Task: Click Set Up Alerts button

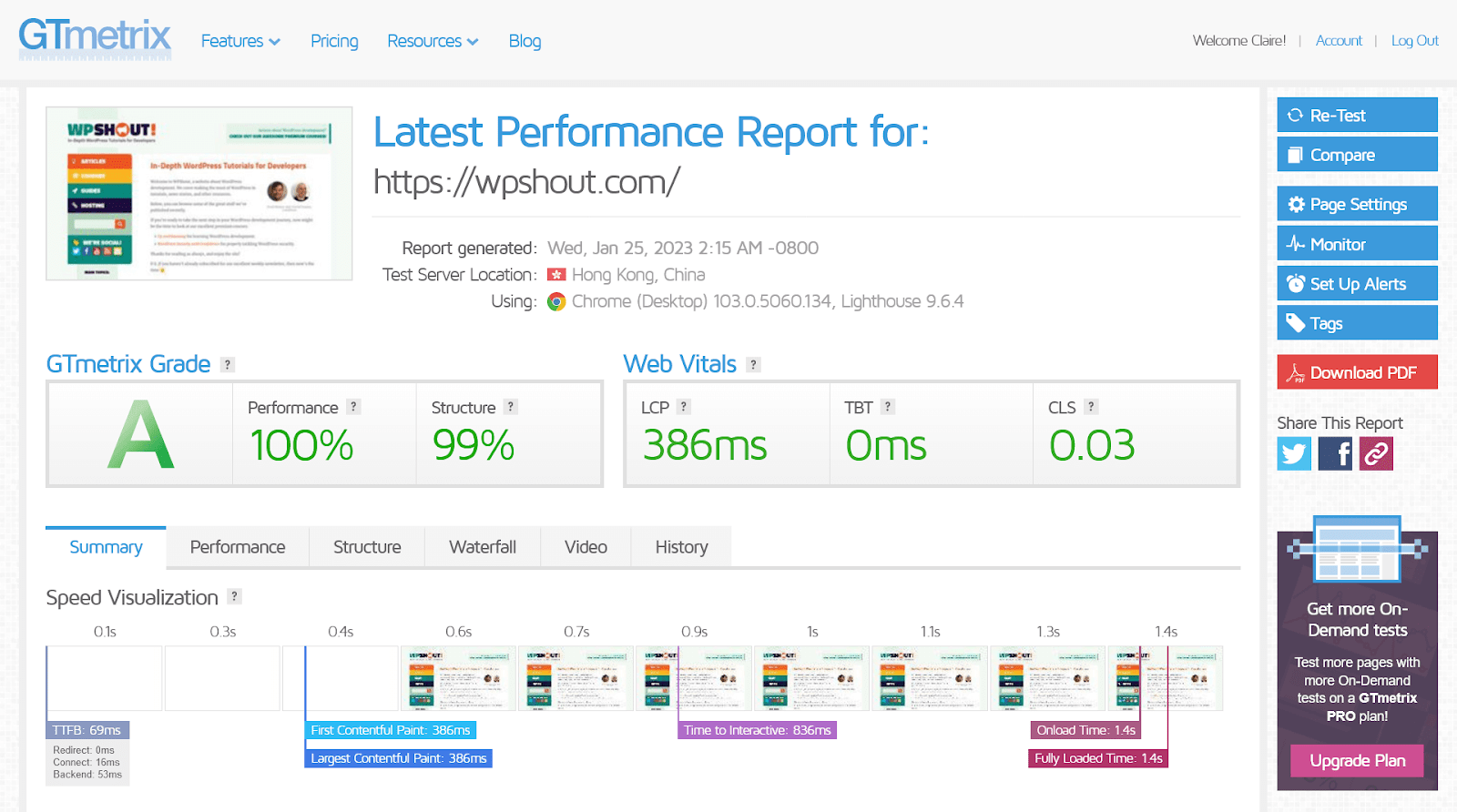Action: coord(1357,283)
